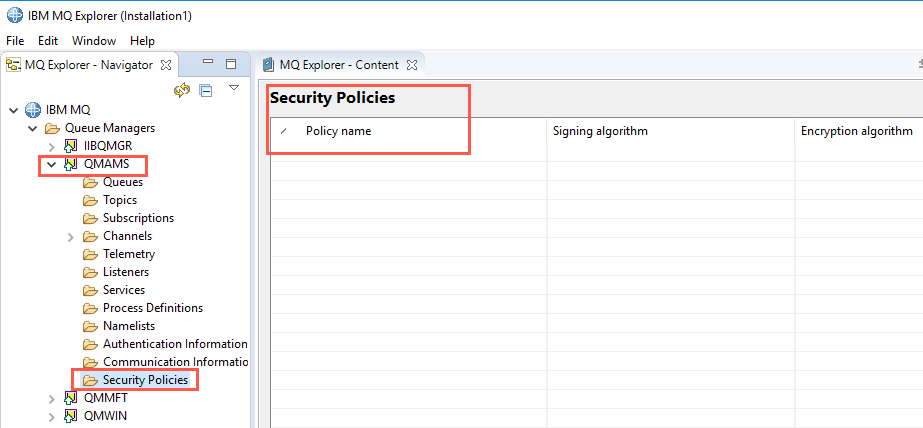Expand the QMMFT queue manager

pyautogui.click(x=52, y=399)
